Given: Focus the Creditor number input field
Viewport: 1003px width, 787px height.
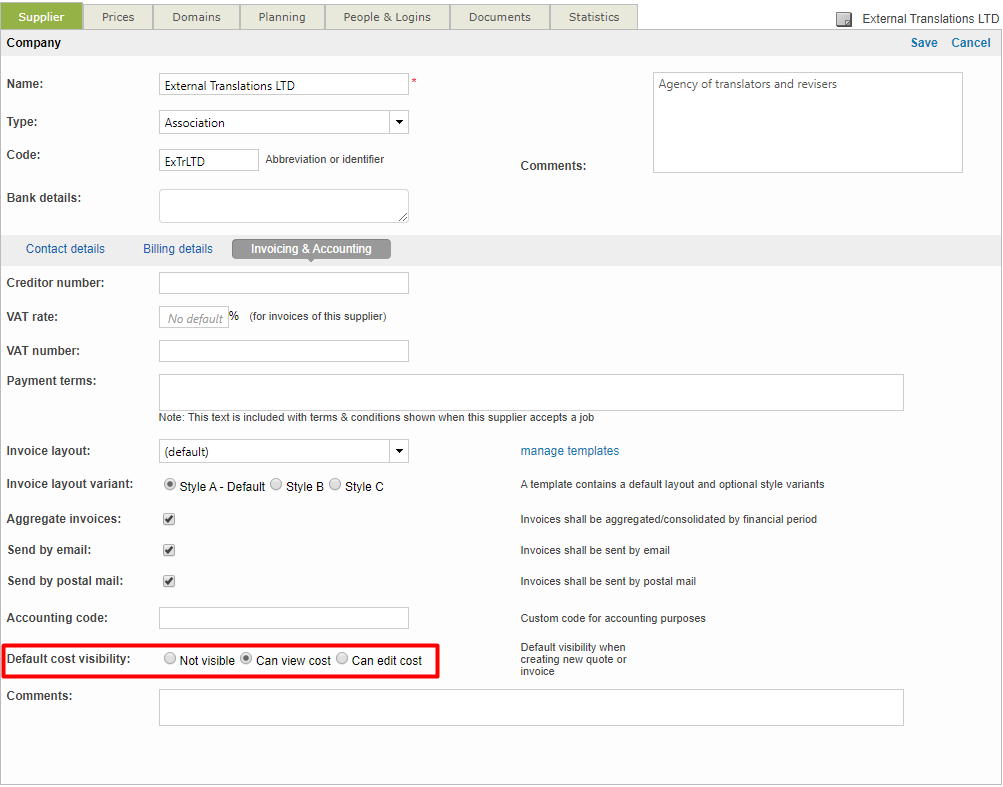Looking at the screenshot, I should click(284, 283).
